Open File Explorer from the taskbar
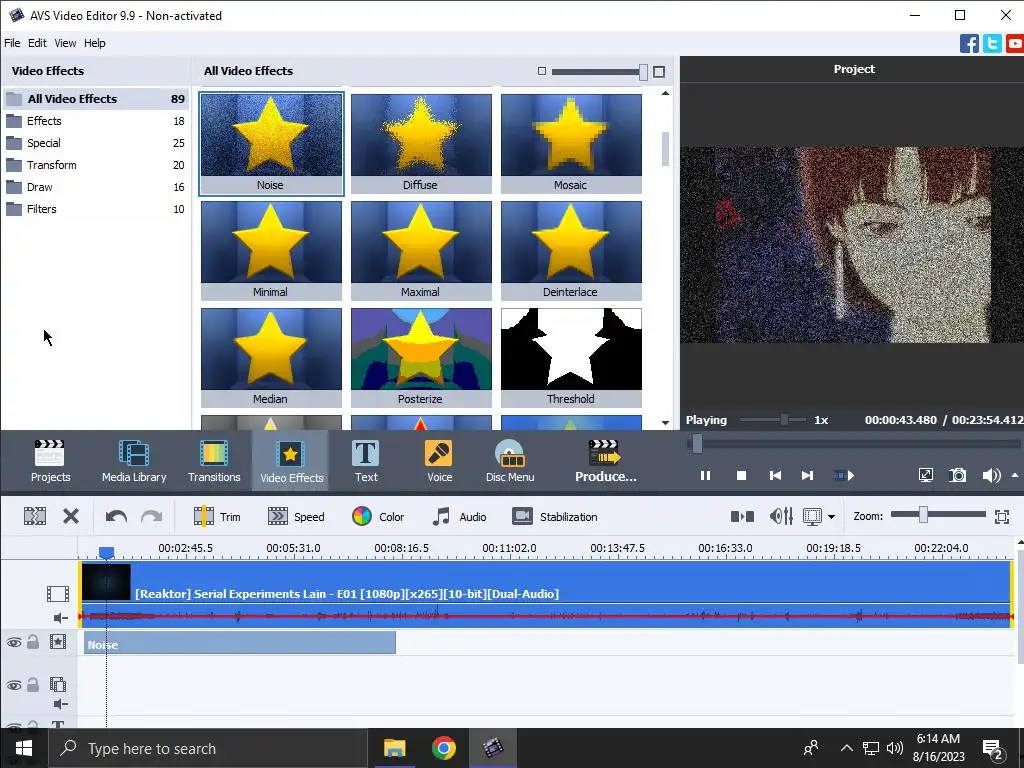The width and height of the screenshot is (1024, 768). point(394,748)
